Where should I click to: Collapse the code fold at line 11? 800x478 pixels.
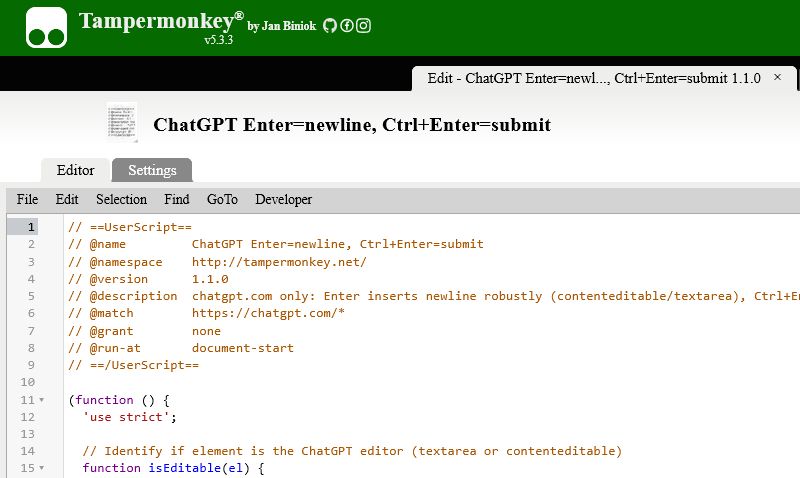tap(42, 400)
